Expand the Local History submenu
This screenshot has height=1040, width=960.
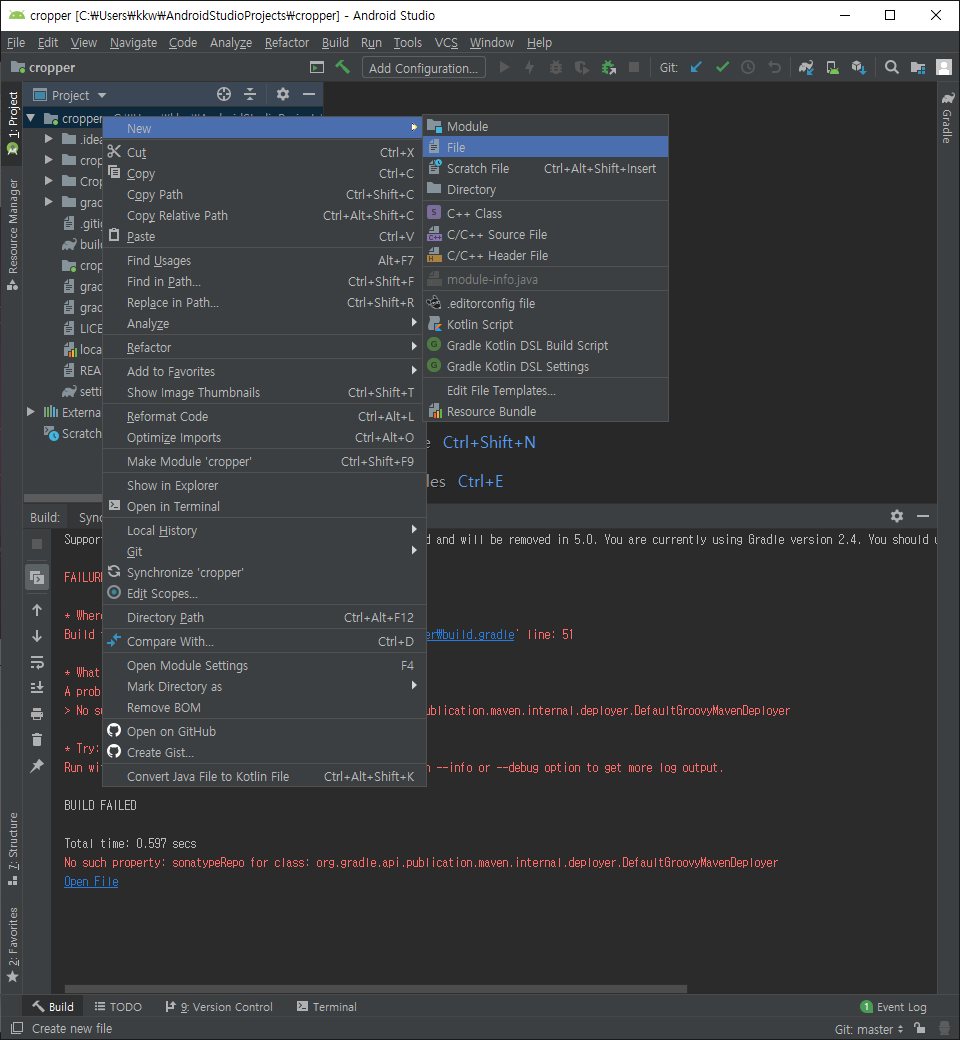[x=264, y=531]
